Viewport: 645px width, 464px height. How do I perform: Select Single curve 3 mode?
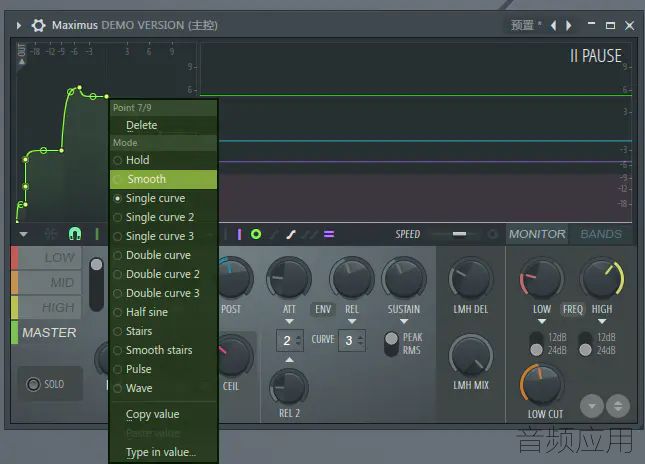163,236
